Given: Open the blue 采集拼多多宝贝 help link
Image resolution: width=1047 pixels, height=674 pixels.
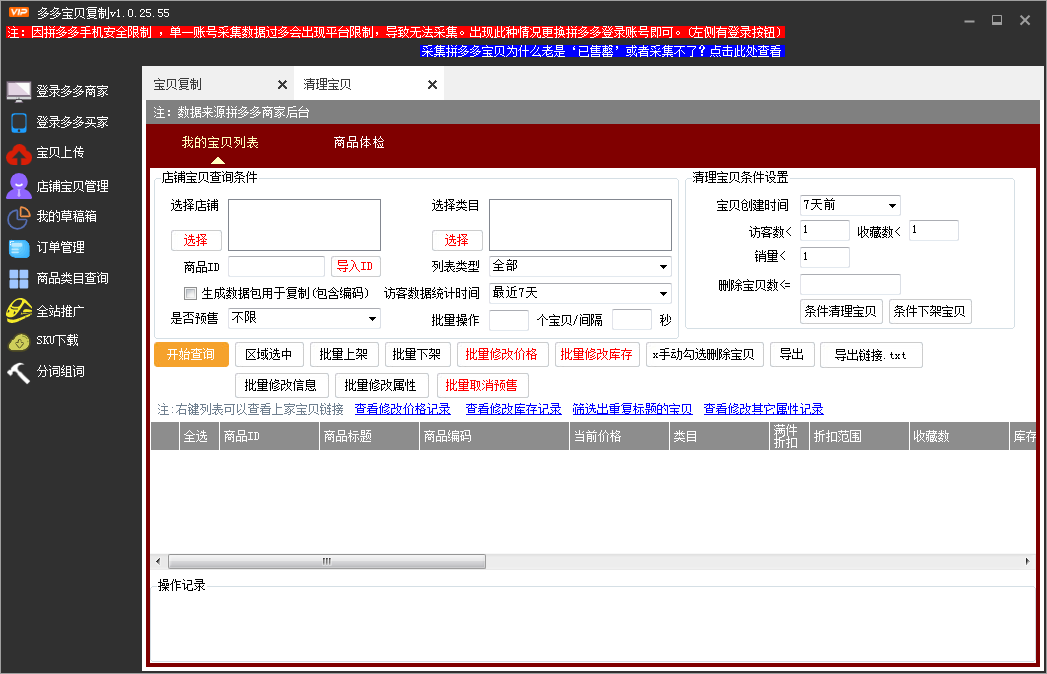Looking at the screenshot, I should point(602,51).
